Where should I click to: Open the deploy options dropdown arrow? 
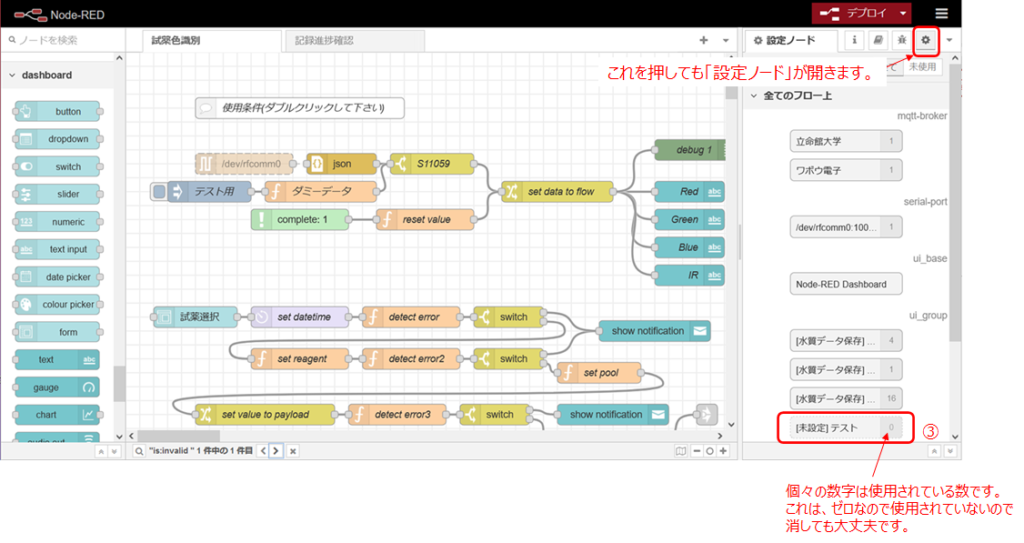[902, 13]
